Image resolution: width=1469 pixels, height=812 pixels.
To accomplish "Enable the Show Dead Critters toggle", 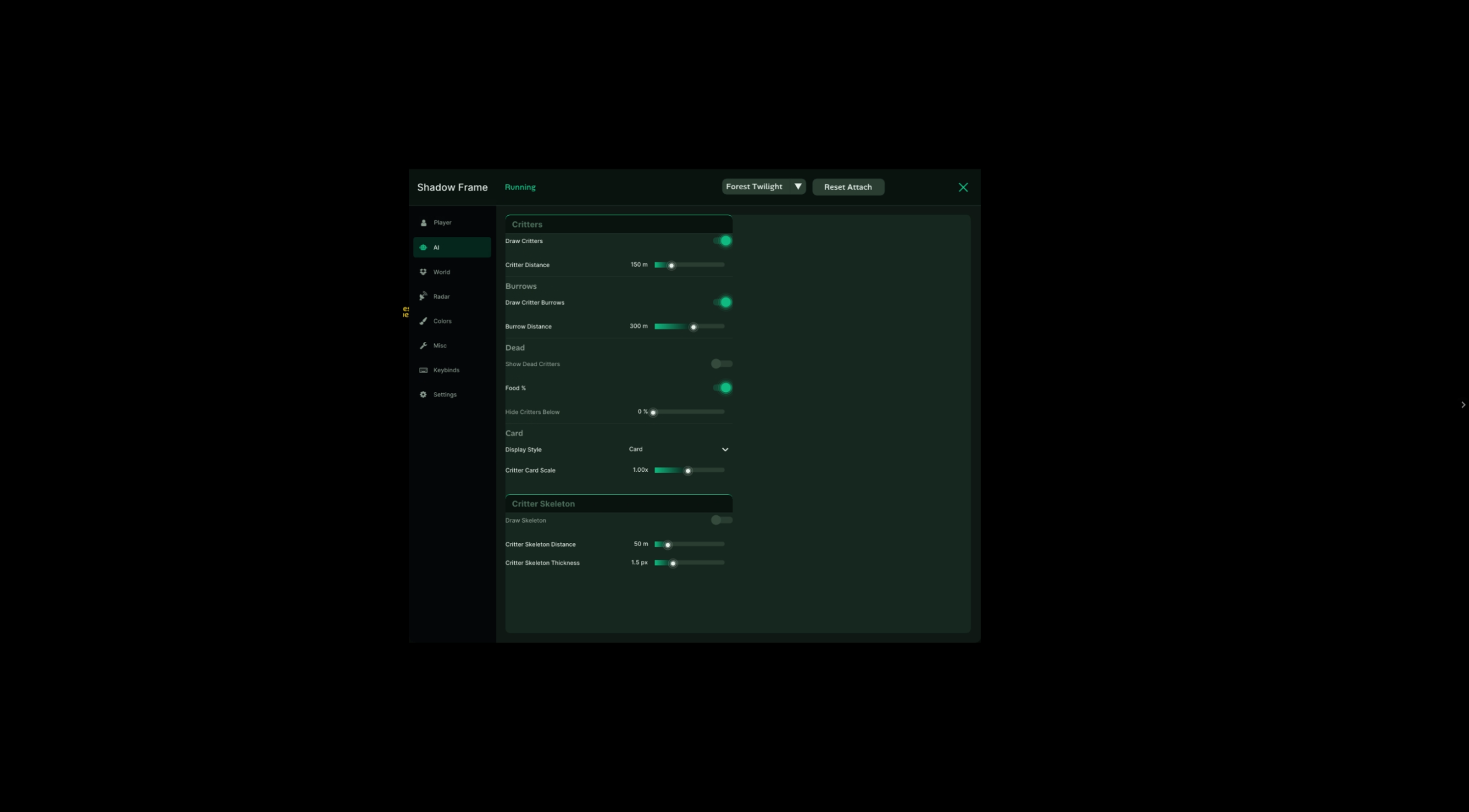I will 722,364.
